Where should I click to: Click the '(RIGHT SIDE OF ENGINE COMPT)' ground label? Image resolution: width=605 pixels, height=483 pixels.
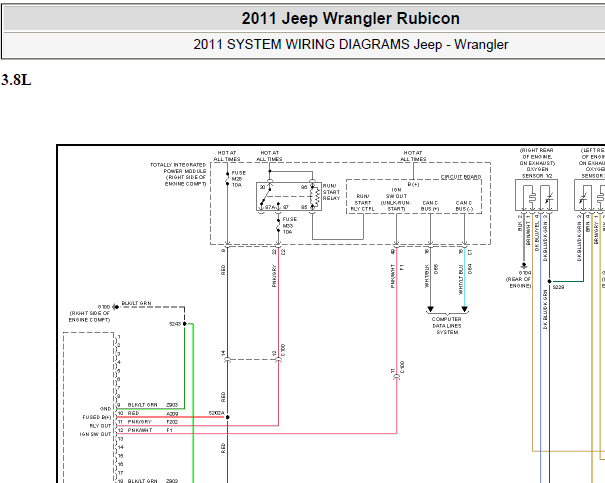click(x=90, y=316)
